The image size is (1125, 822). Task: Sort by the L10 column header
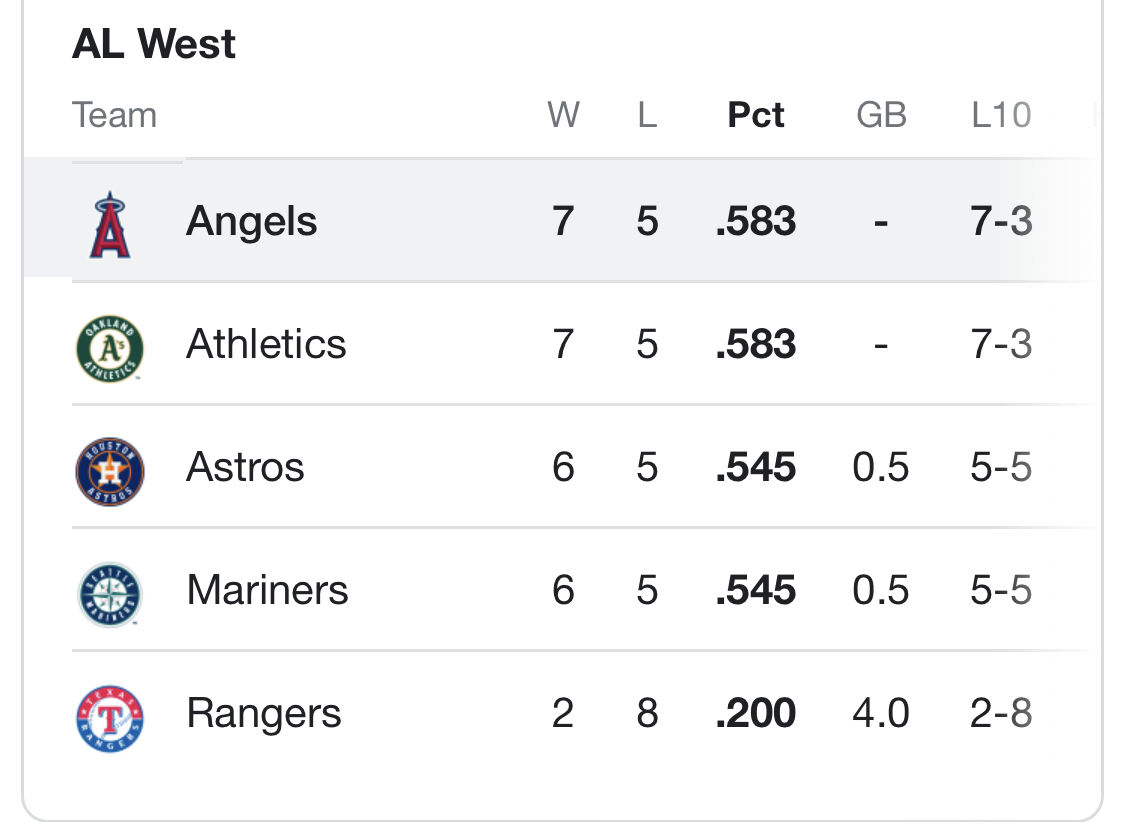[1001, 115]
